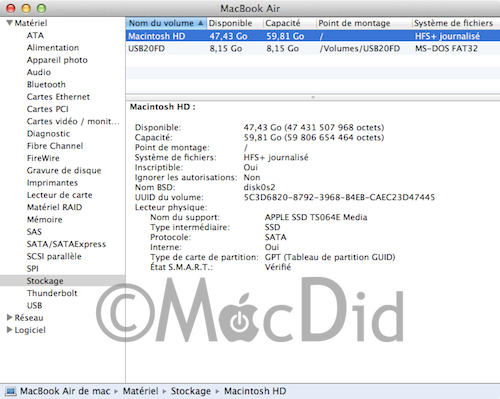This screenshot has width=500, height=399.
Task: Select the highlighted Stockage entry
Action: tap(62, 281)
